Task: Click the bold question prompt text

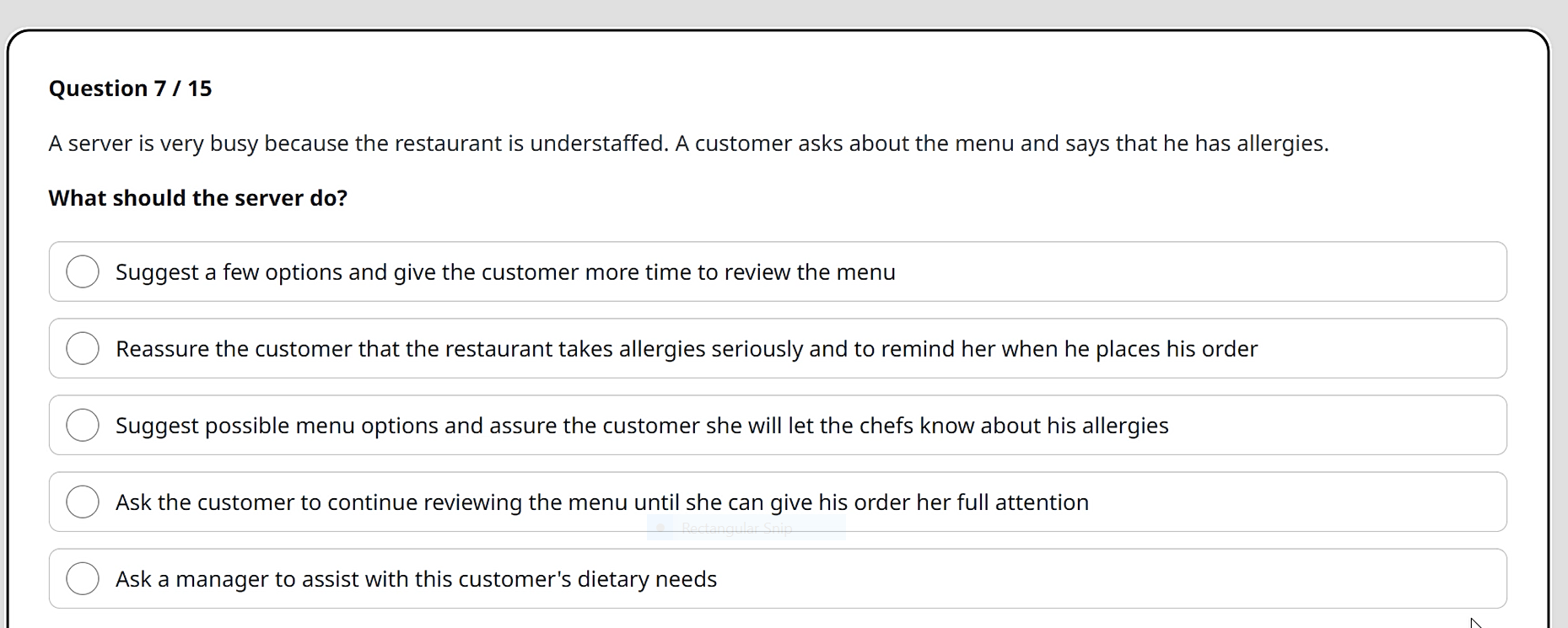Action: 197,198
